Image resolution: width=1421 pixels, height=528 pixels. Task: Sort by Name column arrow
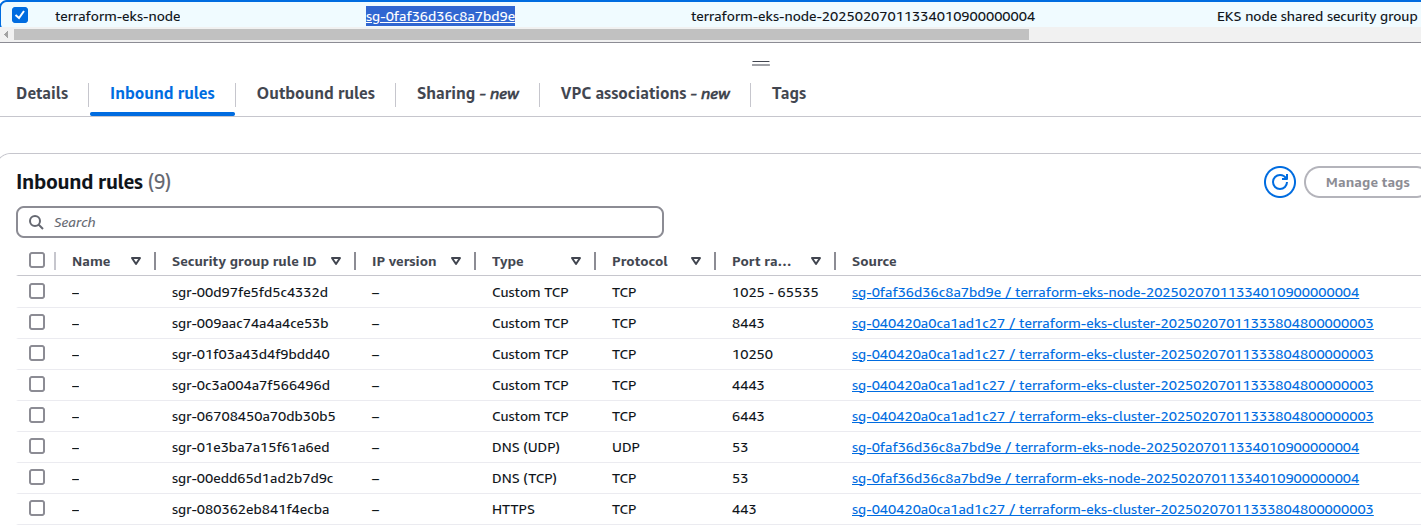[136, 261]
